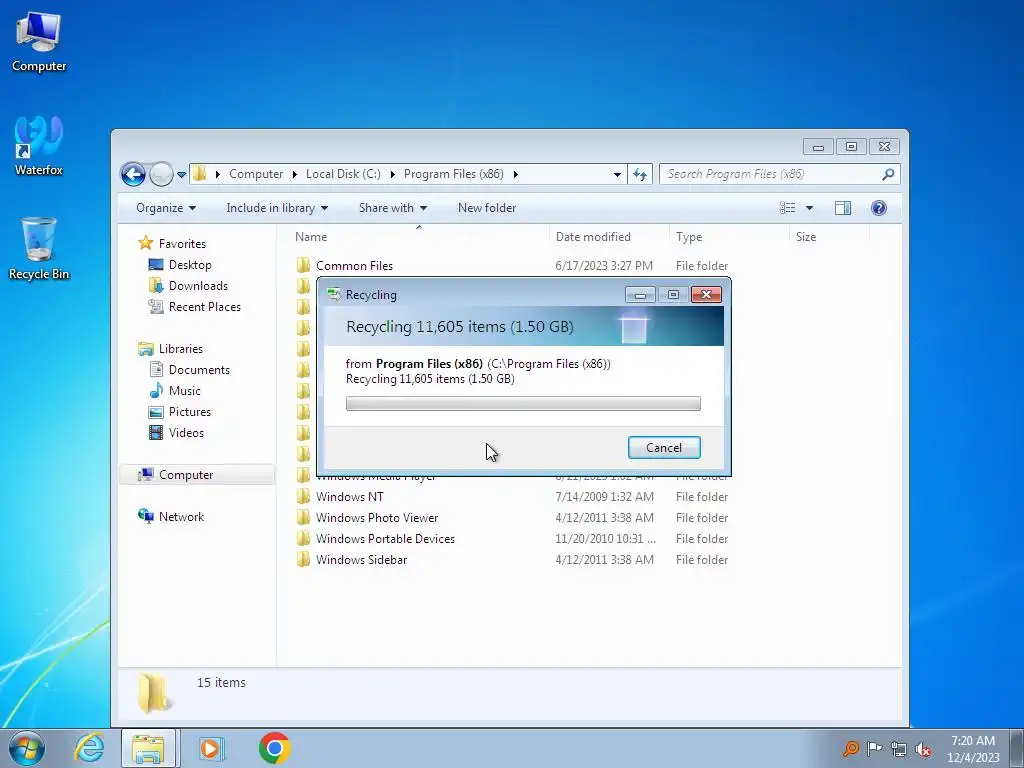The width and height of the screenshot is (1024, 768).
Task: Sort by the Date modified column
Action: 609,236
